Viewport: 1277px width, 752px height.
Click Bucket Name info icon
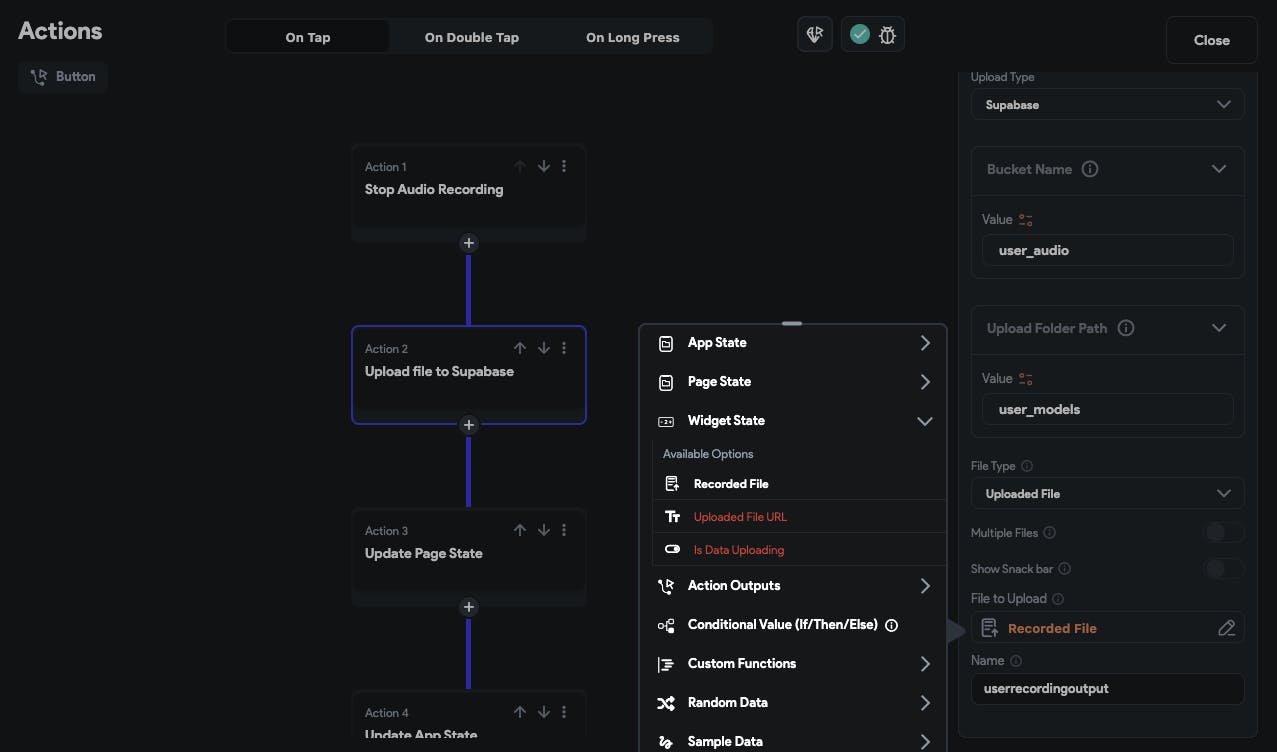coord(1090,169)
